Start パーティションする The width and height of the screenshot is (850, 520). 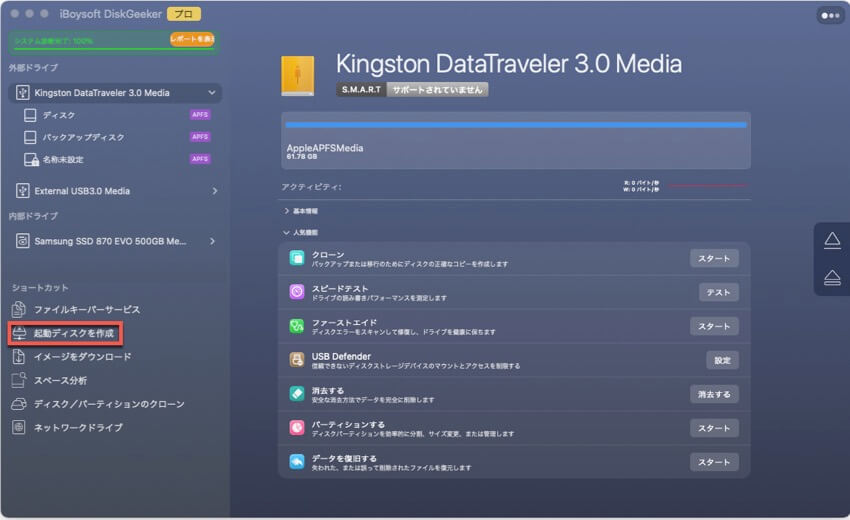714,428
